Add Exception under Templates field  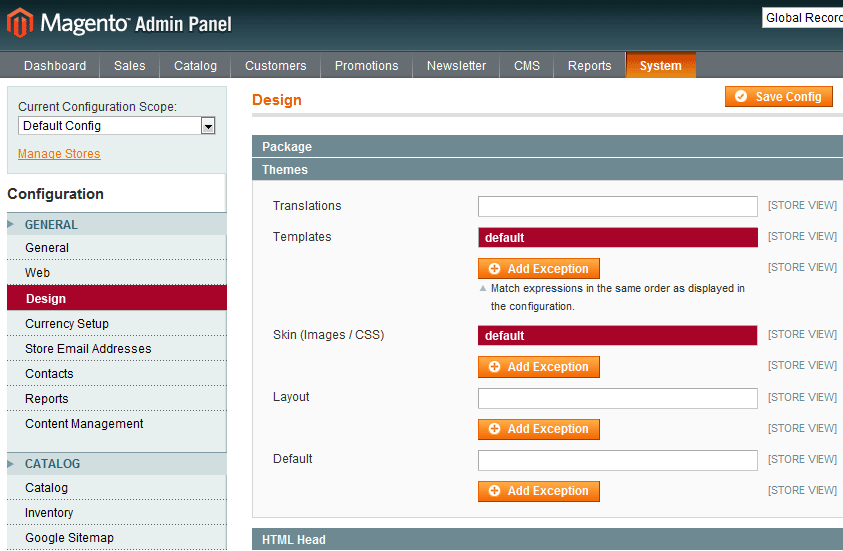point(539,268)
